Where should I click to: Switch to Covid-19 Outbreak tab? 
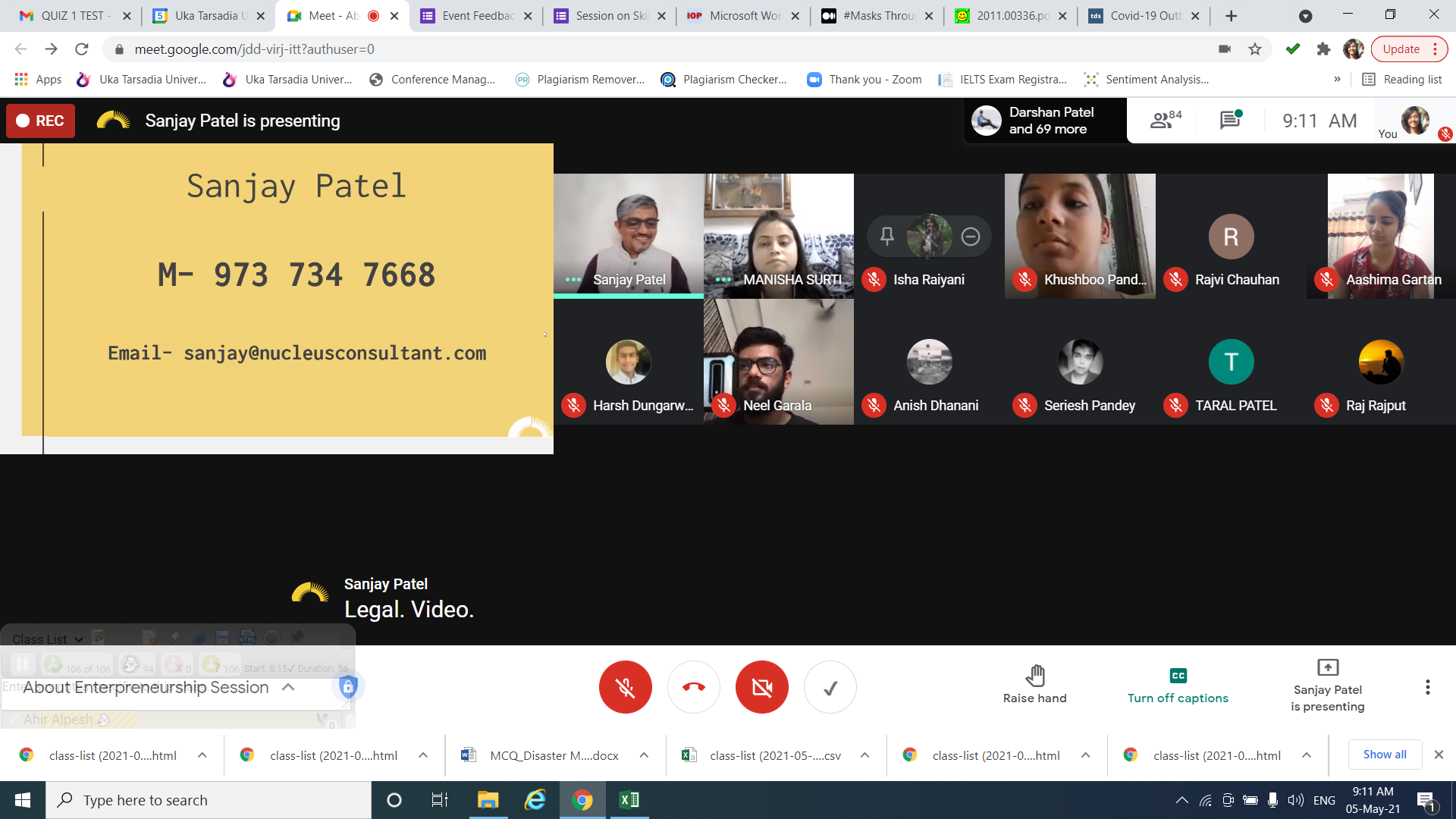pos(1144,15)
